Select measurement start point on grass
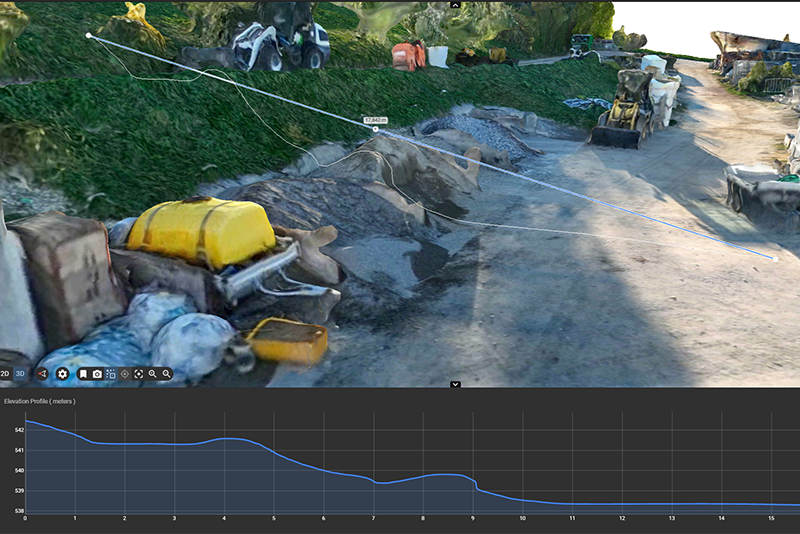The image size is (800, 534). pos(89,36)
